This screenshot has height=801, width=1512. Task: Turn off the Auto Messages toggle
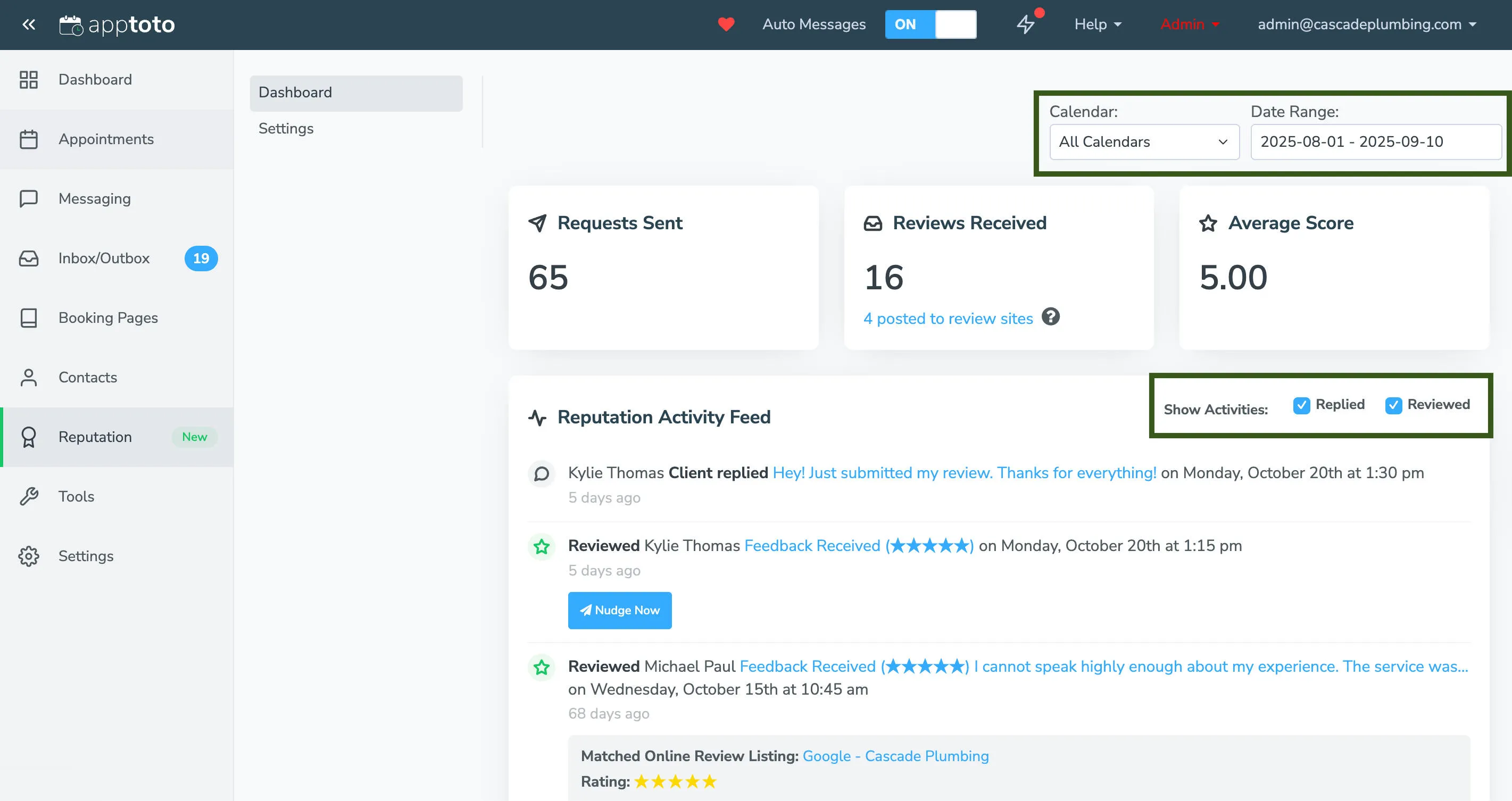[931, 24]
